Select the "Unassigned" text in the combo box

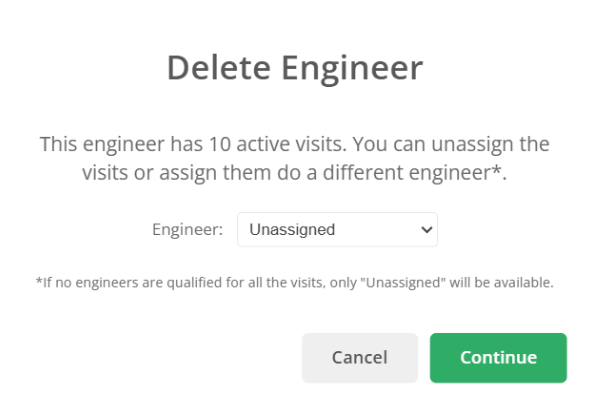pos(292,229)
